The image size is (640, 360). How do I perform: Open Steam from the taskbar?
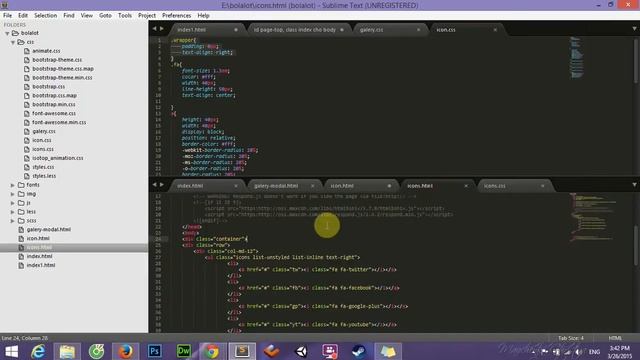point(359,351)
